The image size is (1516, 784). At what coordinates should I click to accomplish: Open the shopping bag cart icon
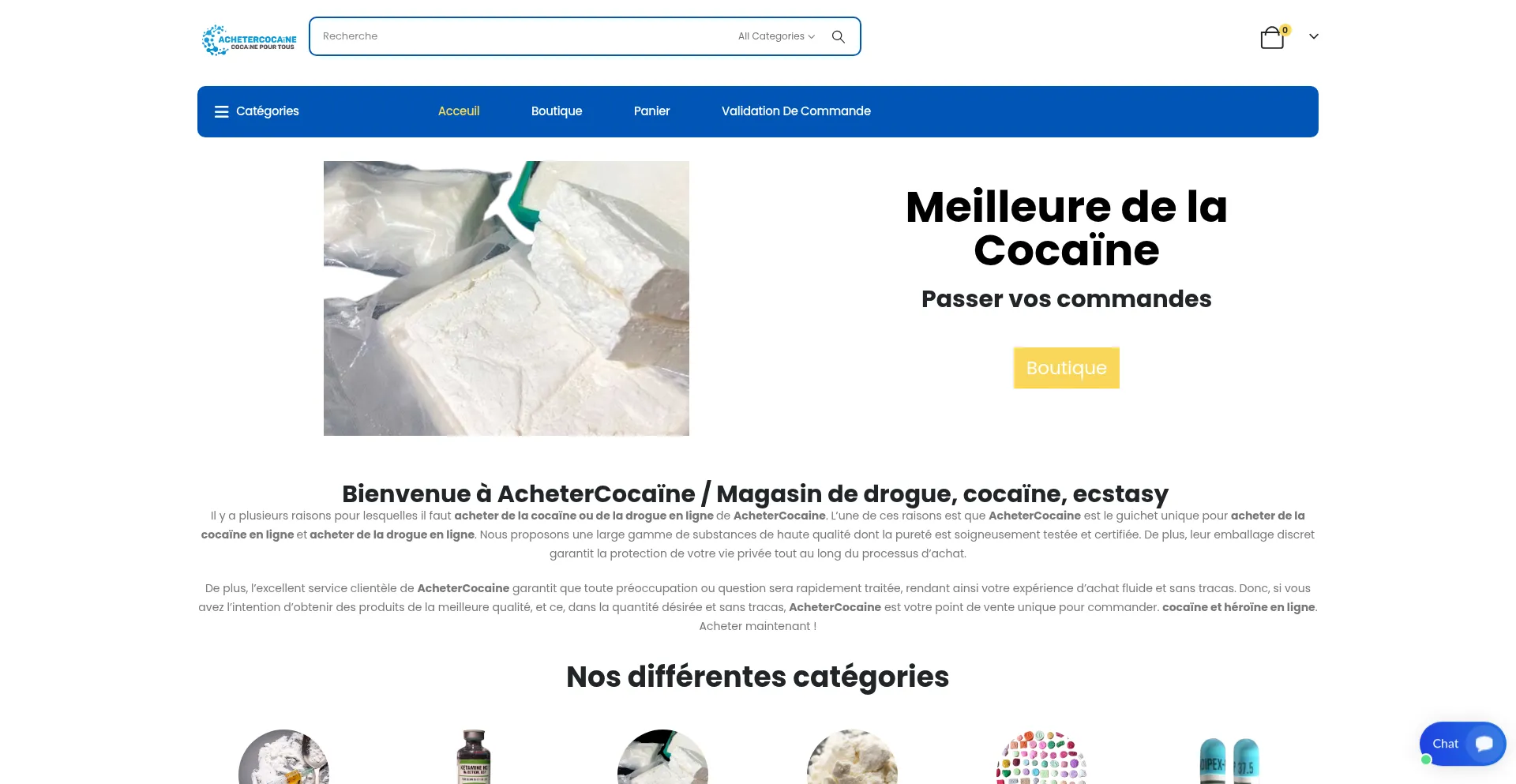pos(1272,37)
